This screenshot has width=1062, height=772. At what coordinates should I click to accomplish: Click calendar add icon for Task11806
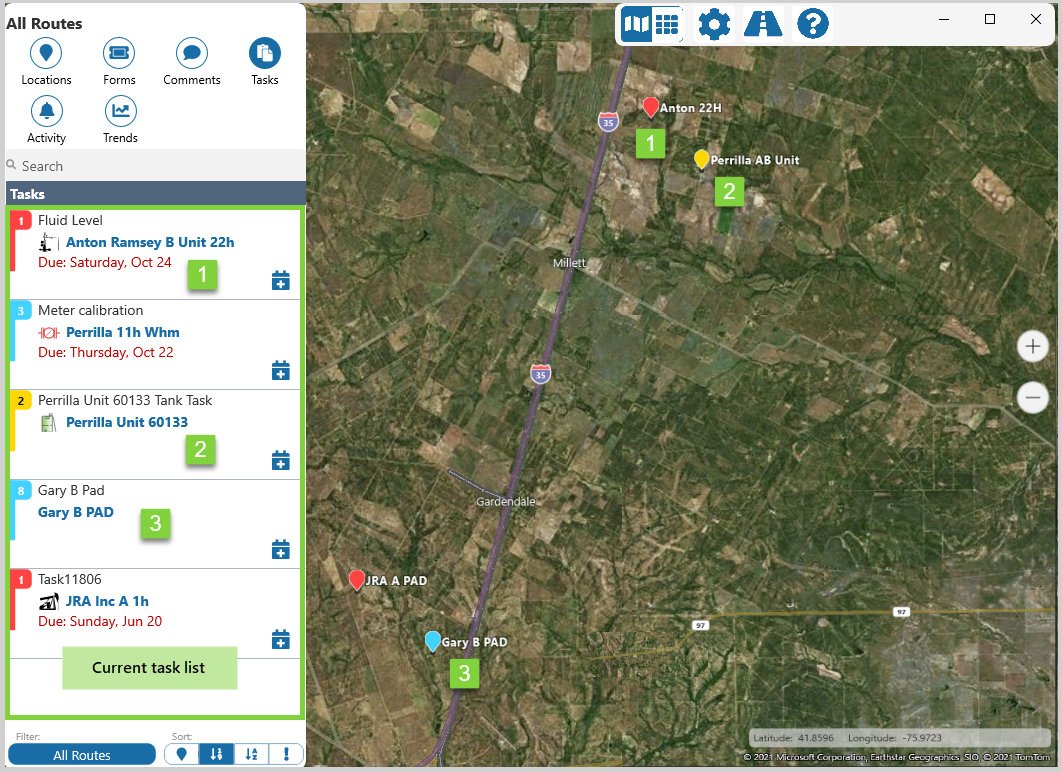click(x=280, y=639)
